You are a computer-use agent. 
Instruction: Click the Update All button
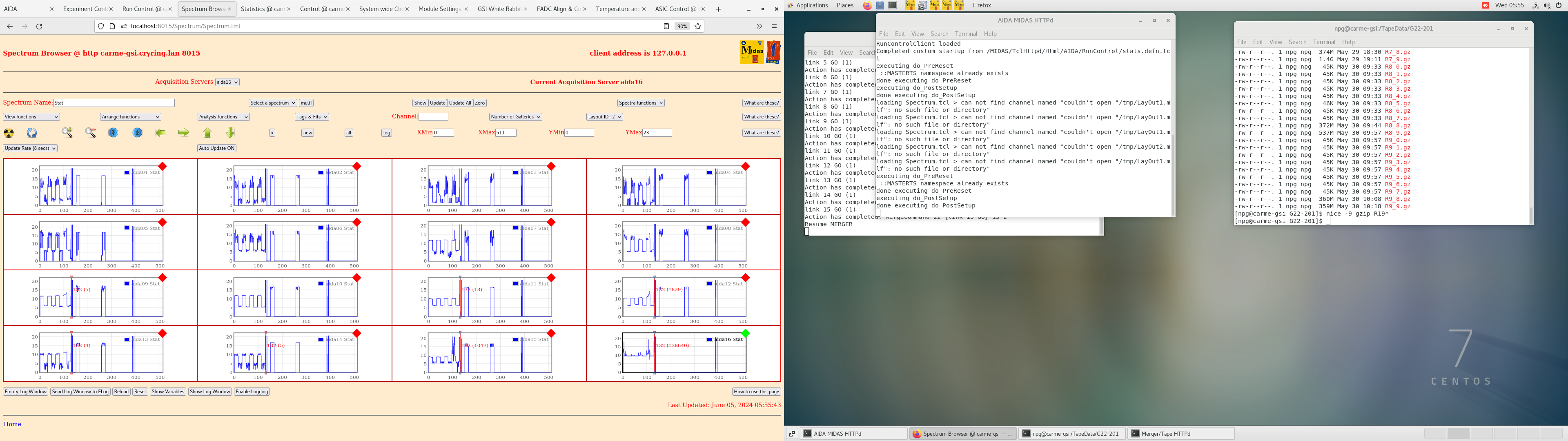(x=460, y=103)
